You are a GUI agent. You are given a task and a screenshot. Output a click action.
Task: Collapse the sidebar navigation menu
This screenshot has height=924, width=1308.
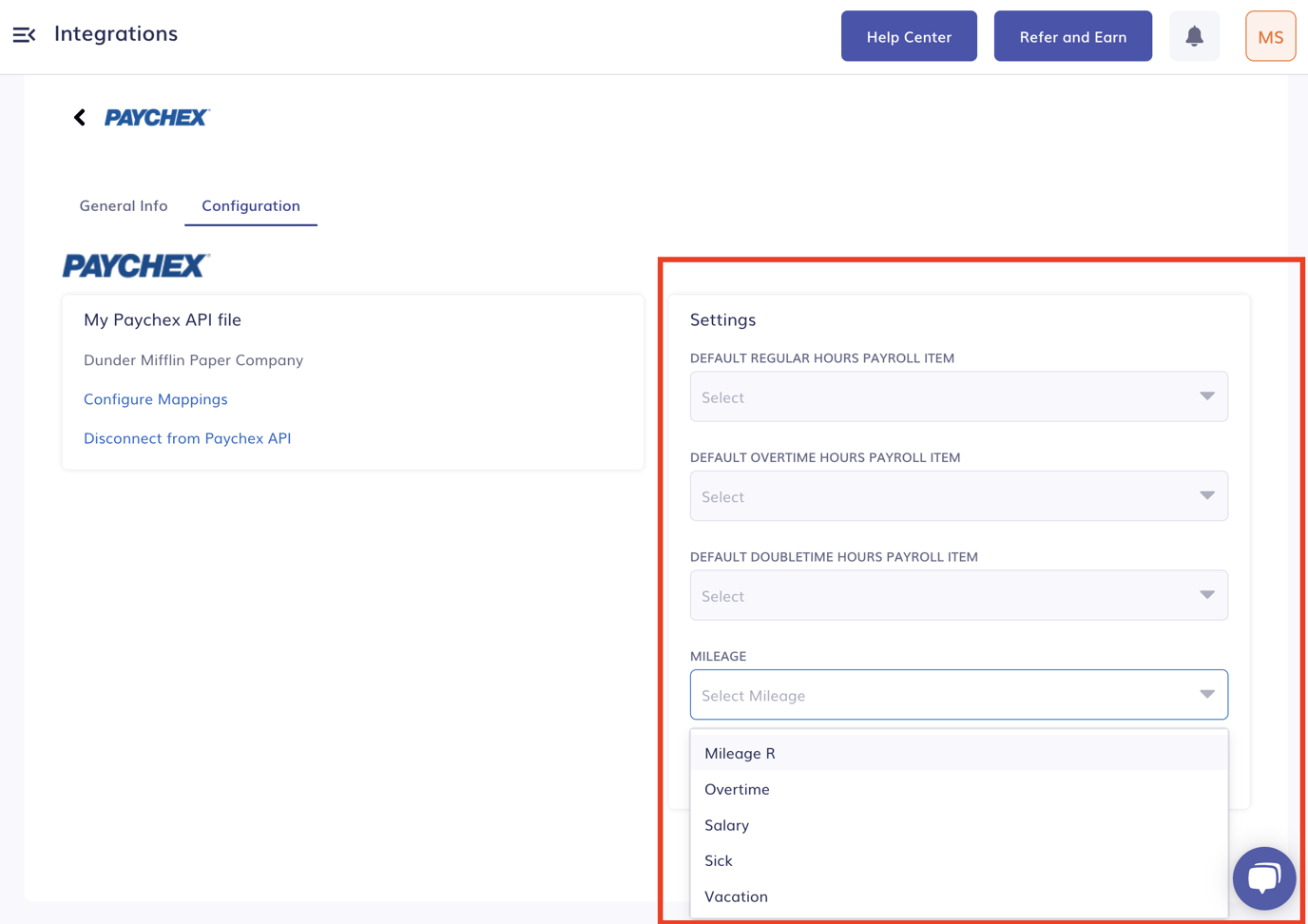click(x=24, y=35)
